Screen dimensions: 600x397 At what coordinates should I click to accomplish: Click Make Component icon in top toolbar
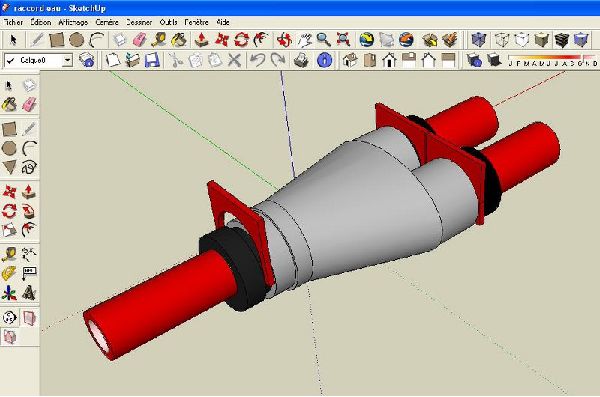point(119,40)
